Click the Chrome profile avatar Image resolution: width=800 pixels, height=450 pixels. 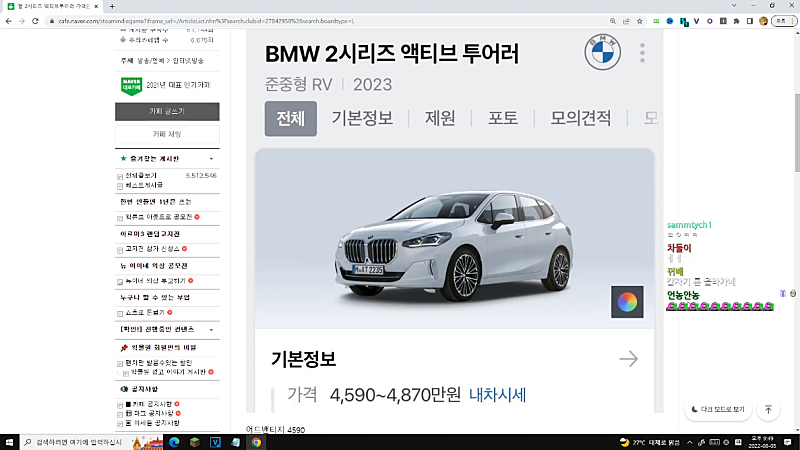[x=763, y=21]
